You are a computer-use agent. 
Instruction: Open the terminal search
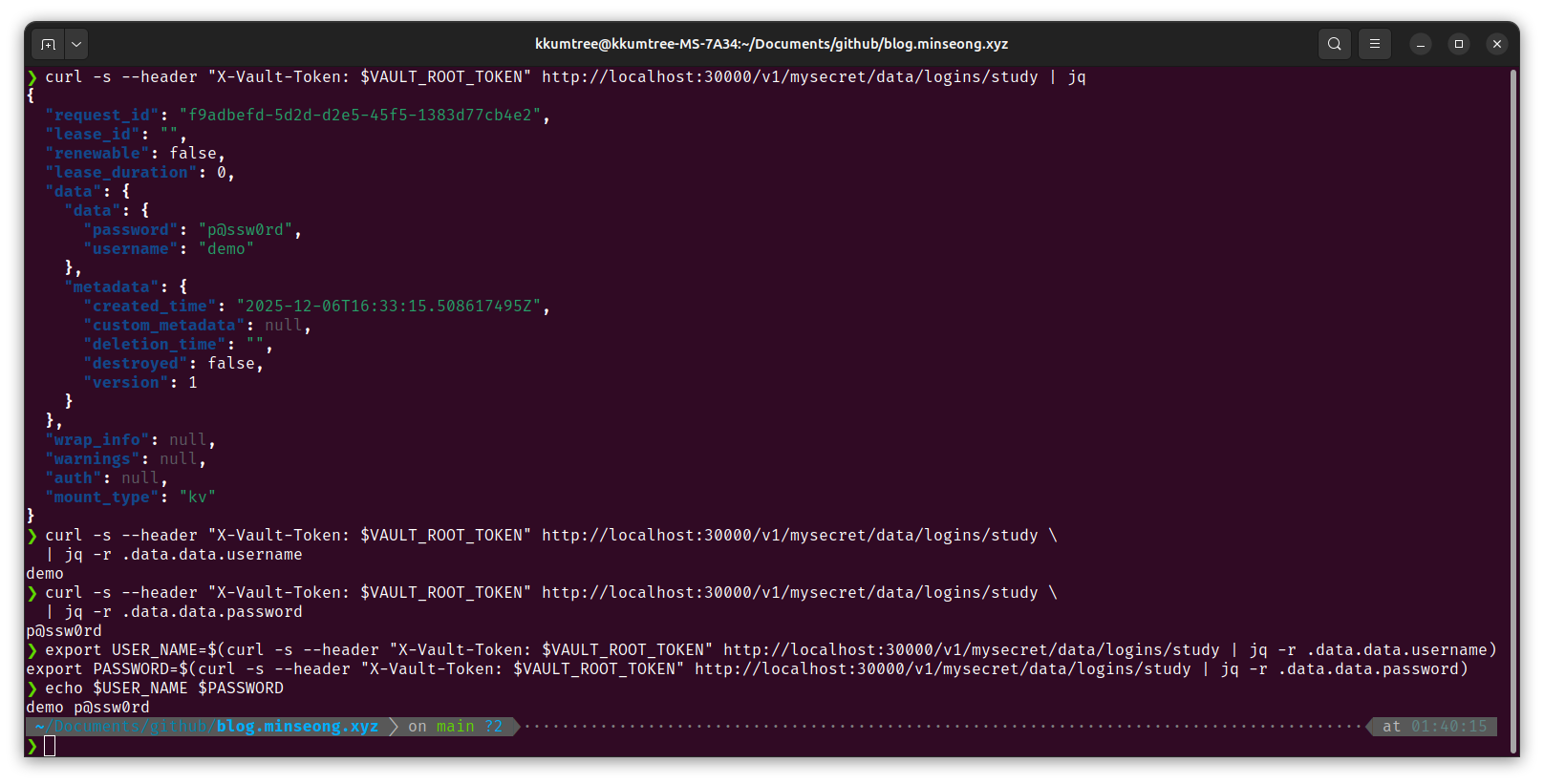pos(1335,44)
